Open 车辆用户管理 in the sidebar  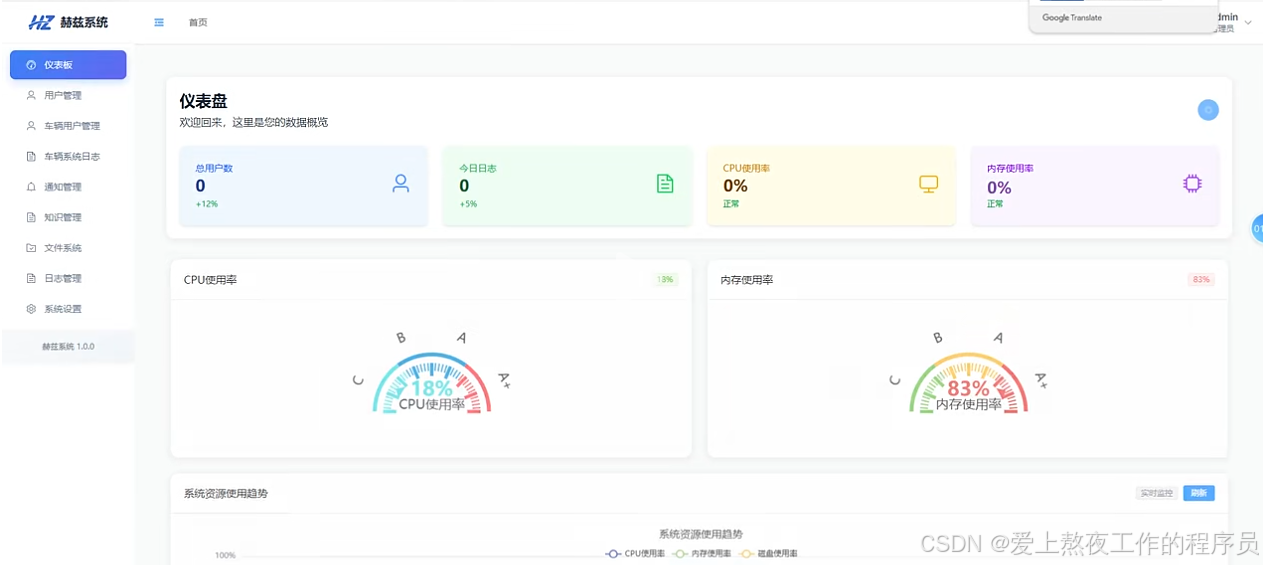pyautogui.click(x=68, y=126)
